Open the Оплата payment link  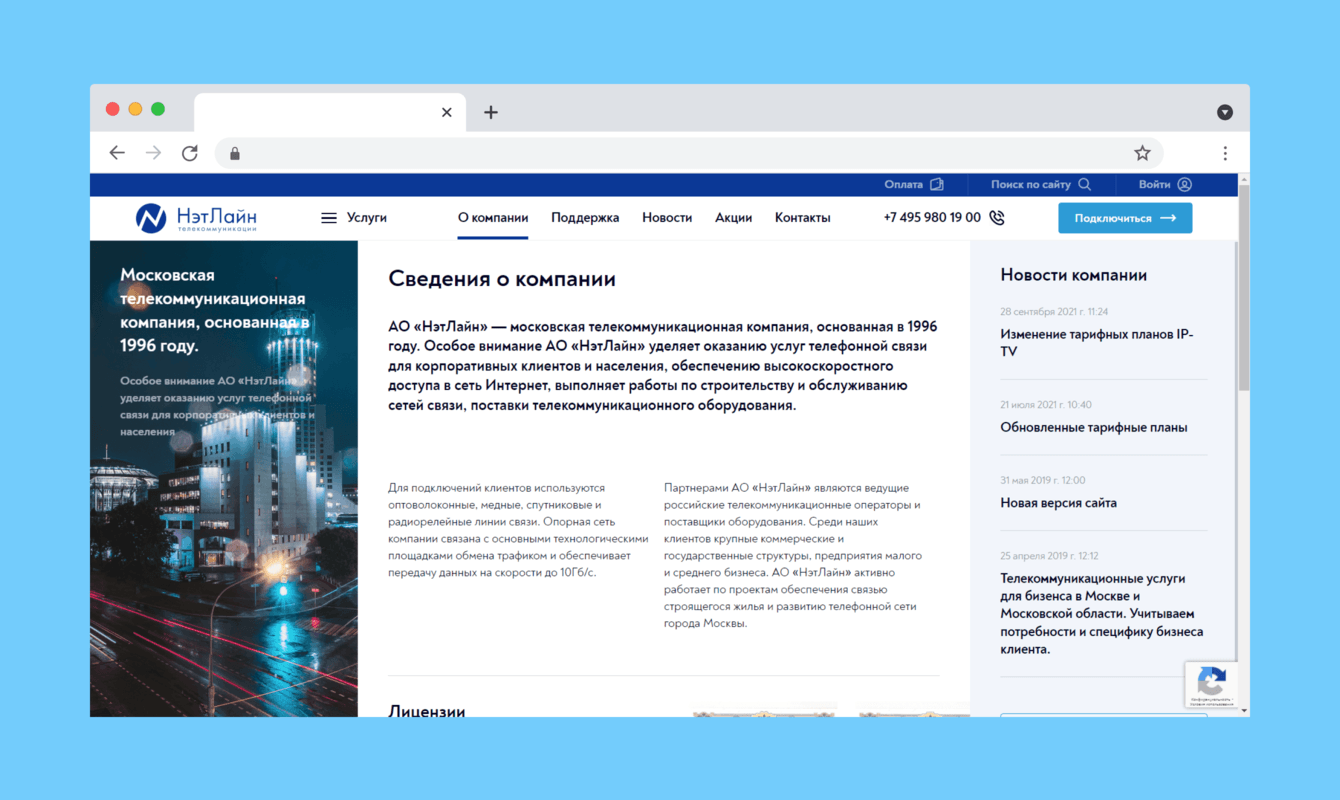[x=903, y=184]
